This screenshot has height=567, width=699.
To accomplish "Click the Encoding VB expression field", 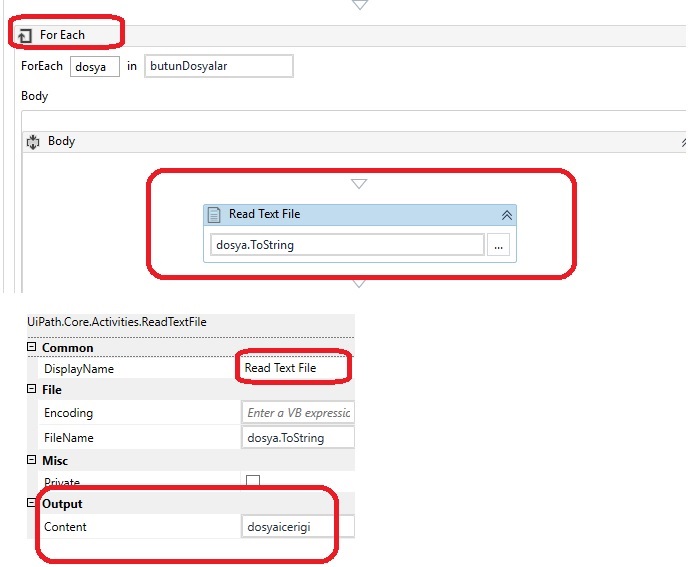I will click(x=298, y=413).
